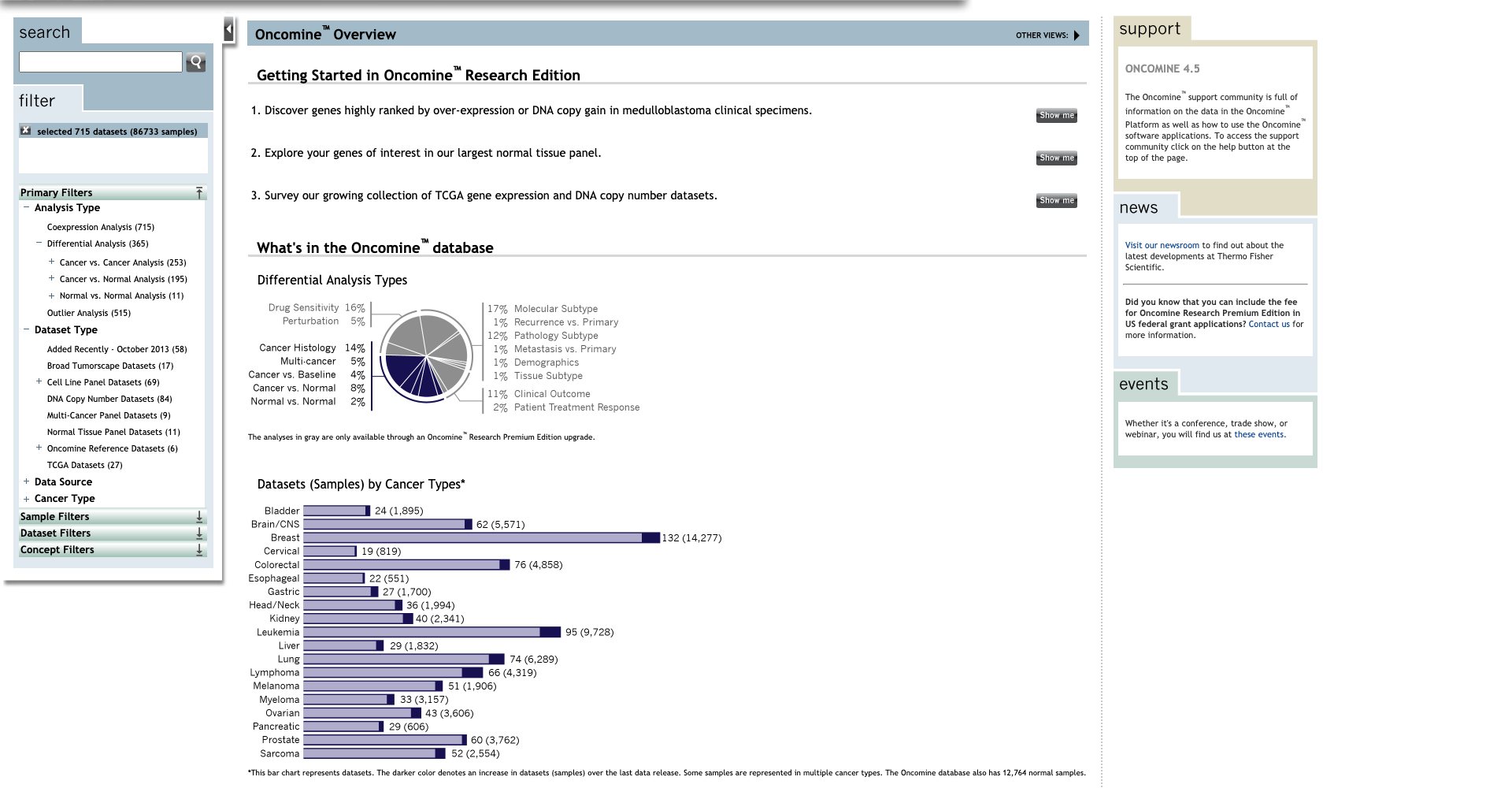The image size is (1512, 788).
Task: Expand the Concept Filters section
Action: click(x=199, y=550)
